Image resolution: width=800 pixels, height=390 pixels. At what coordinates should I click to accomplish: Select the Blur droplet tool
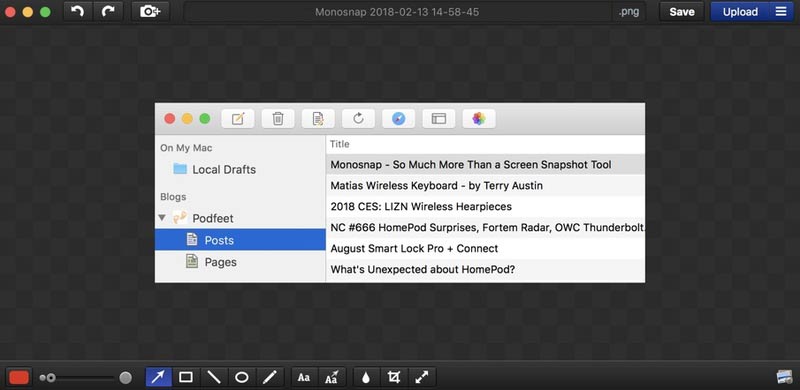[366, 378]
